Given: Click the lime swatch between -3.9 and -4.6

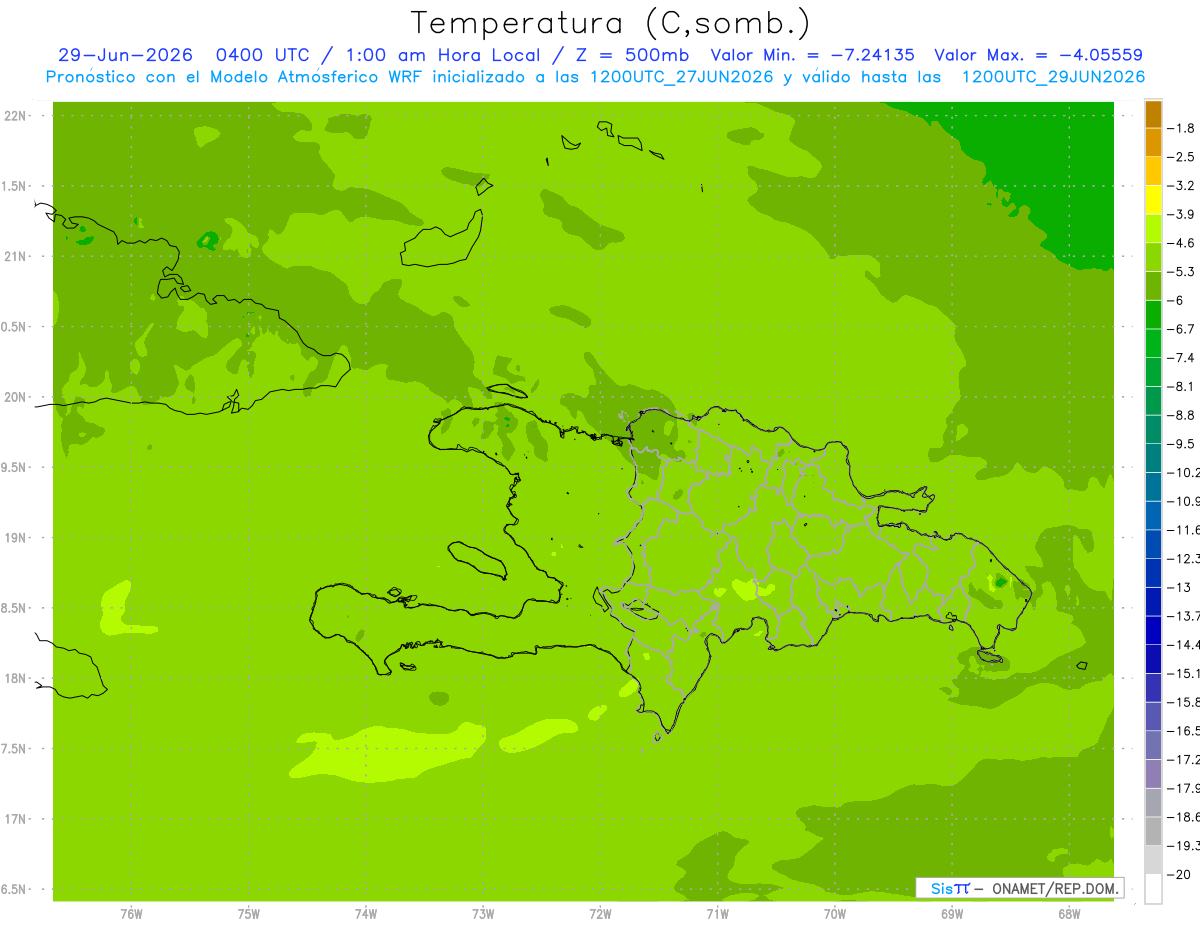Looking at the screenshot, I should coord(1153,228).
